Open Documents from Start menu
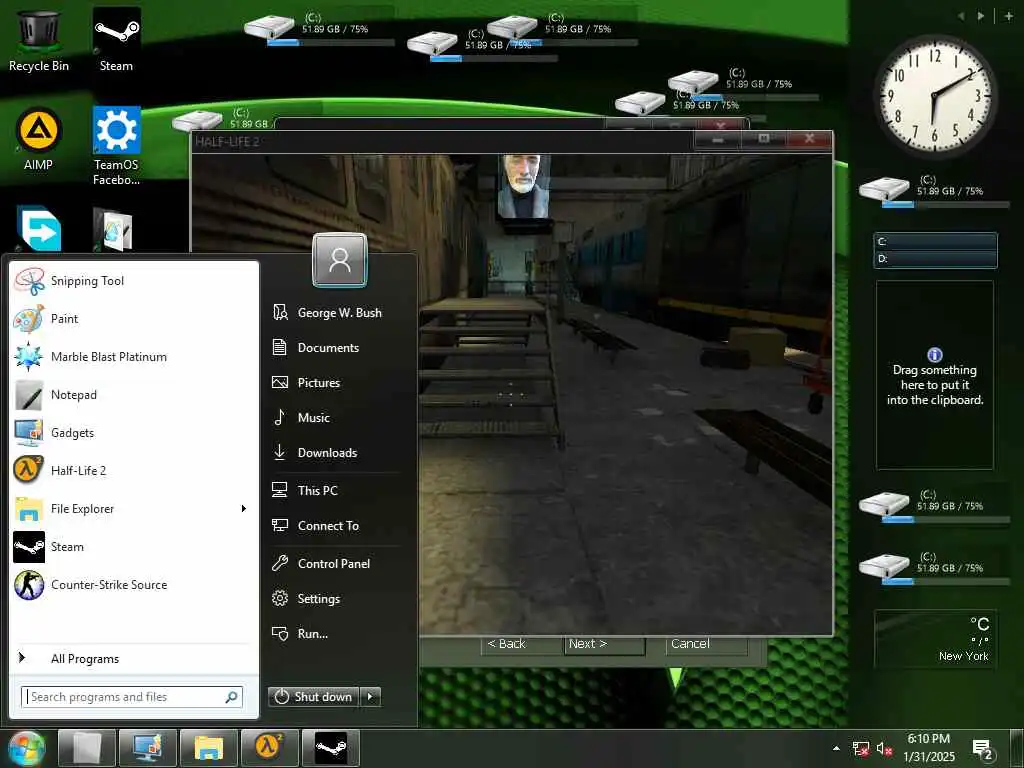 [334, 347]
